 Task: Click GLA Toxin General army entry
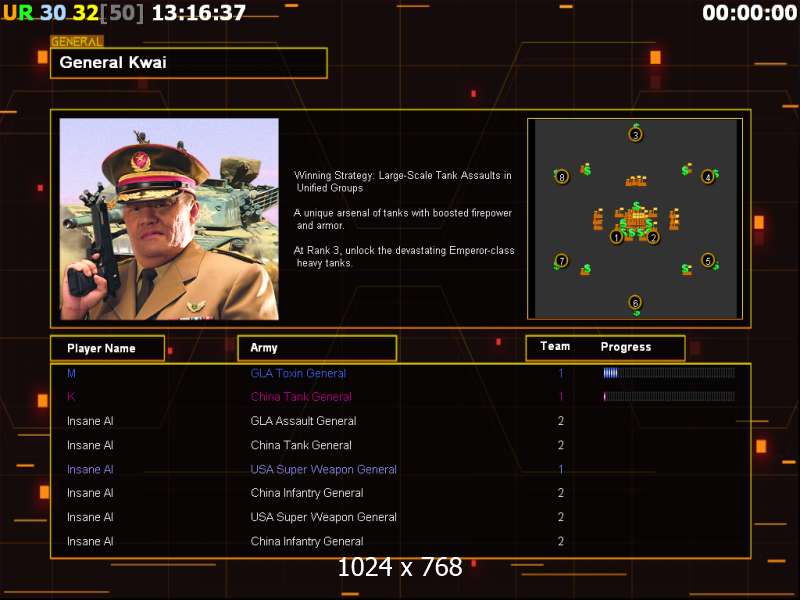pos(298,373)
